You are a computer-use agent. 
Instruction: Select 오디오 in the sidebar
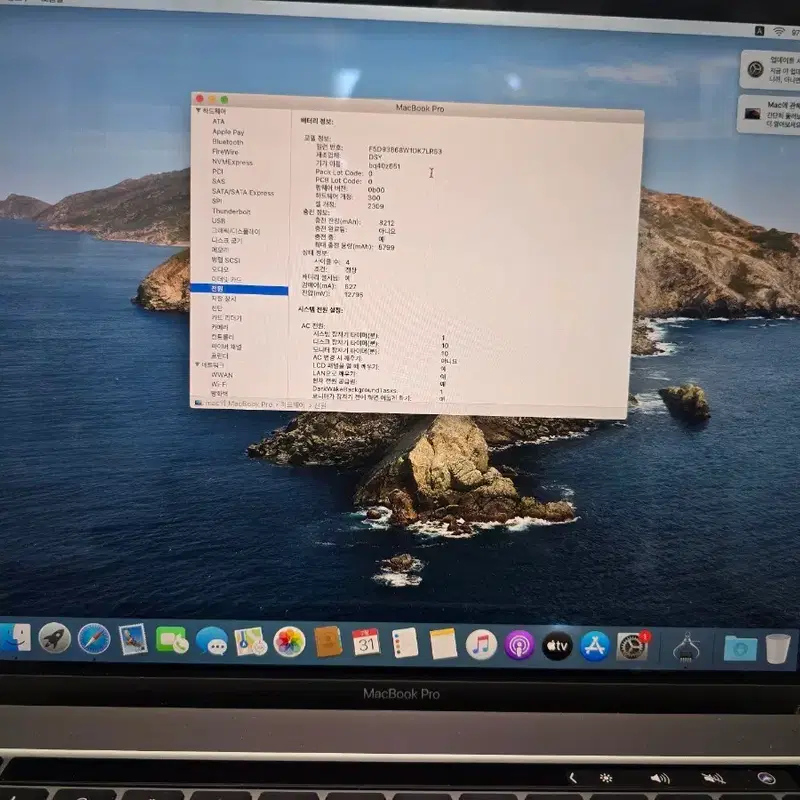(x=220, y=269)
